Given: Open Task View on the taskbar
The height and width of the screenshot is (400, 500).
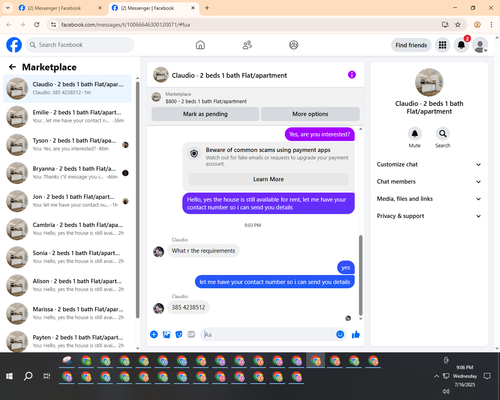Looking at the screenshot, I should click(47, 376).
